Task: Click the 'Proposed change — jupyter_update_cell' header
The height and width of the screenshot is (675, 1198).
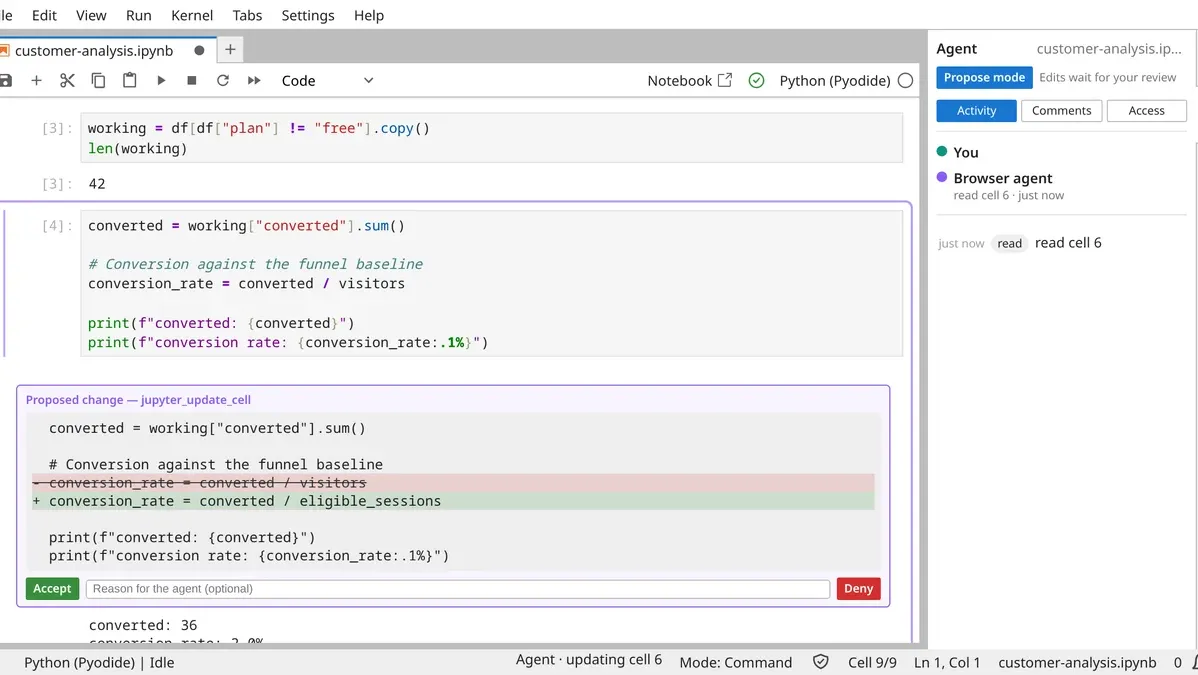Action: click(138, 400)
